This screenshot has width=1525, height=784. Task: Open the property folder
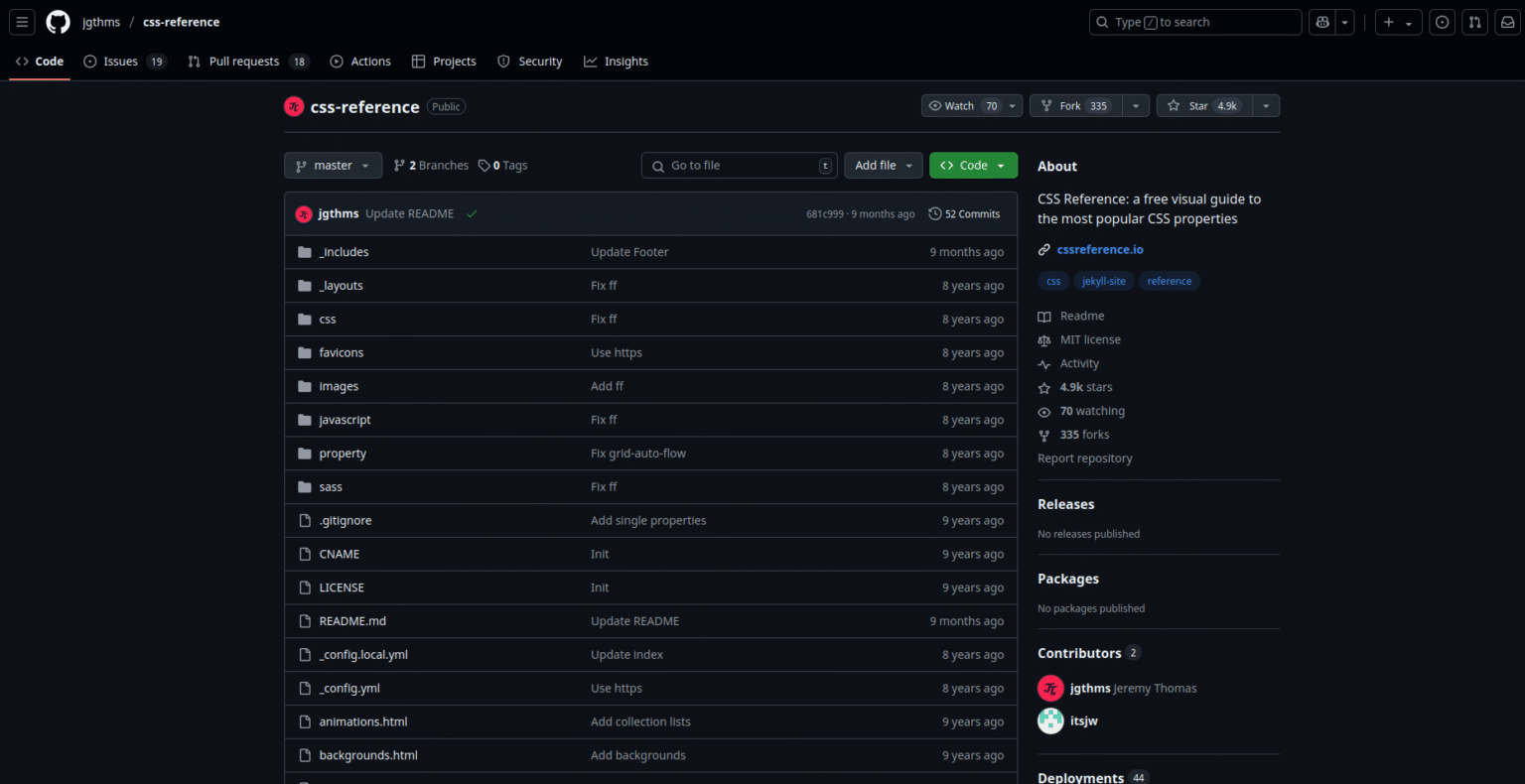coord(343,454)
